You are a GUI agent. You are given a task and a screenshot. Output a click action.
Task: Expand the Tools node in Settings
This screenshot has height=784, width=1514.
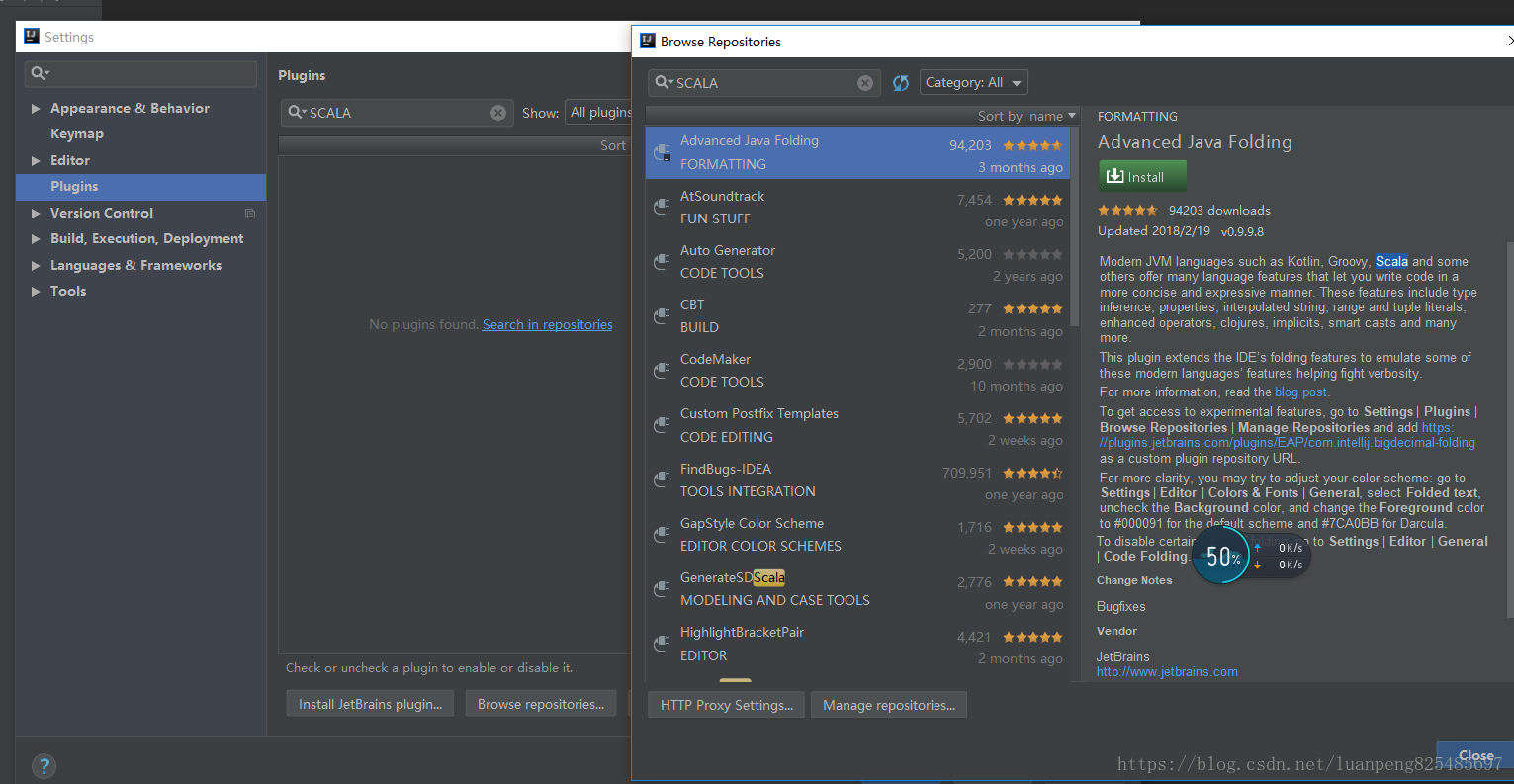coord(36,292)
